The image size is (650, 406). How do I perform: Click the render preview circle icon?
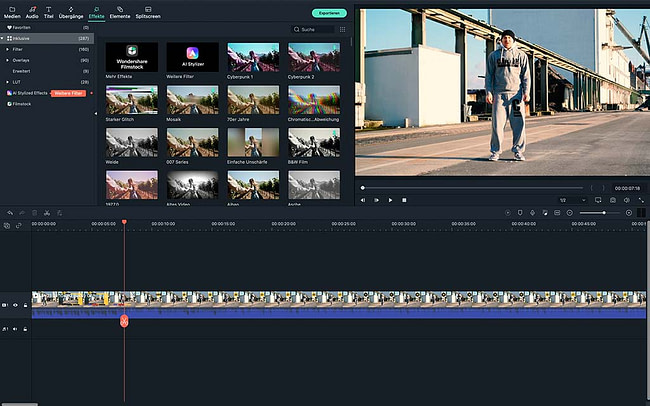point(507,213)
